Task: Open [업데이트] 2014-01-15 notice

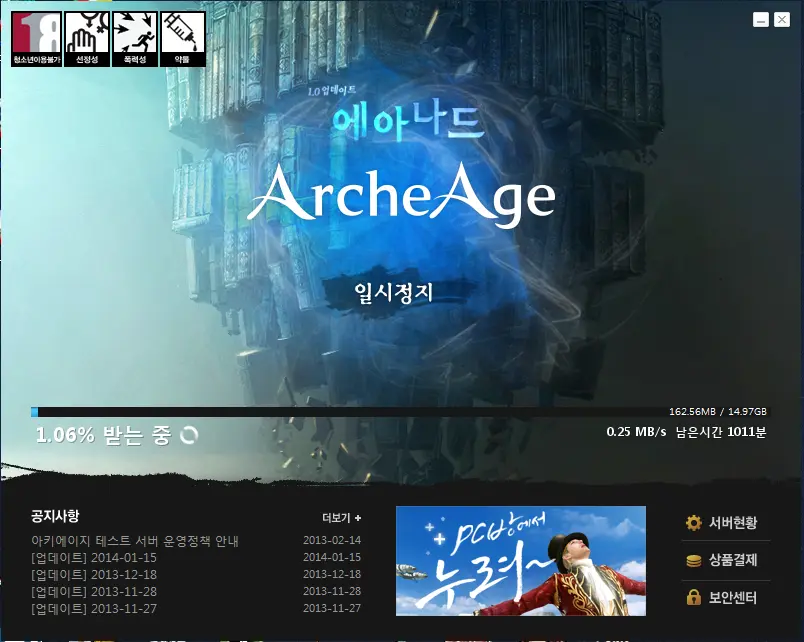Action: coord(94,558)
